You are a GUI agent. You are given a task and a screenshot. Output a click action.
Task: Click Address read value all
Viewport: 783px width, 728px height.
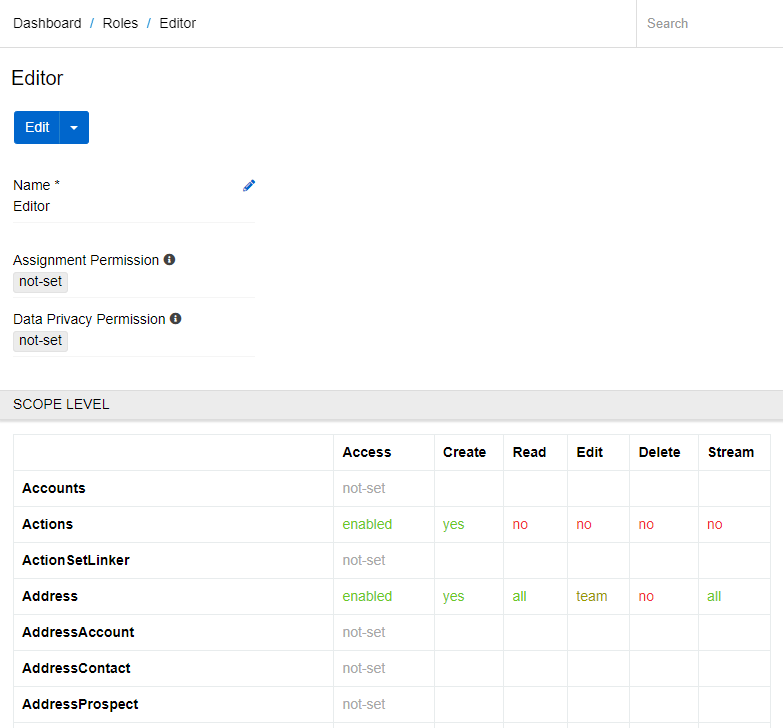click(x=519, y=596)
